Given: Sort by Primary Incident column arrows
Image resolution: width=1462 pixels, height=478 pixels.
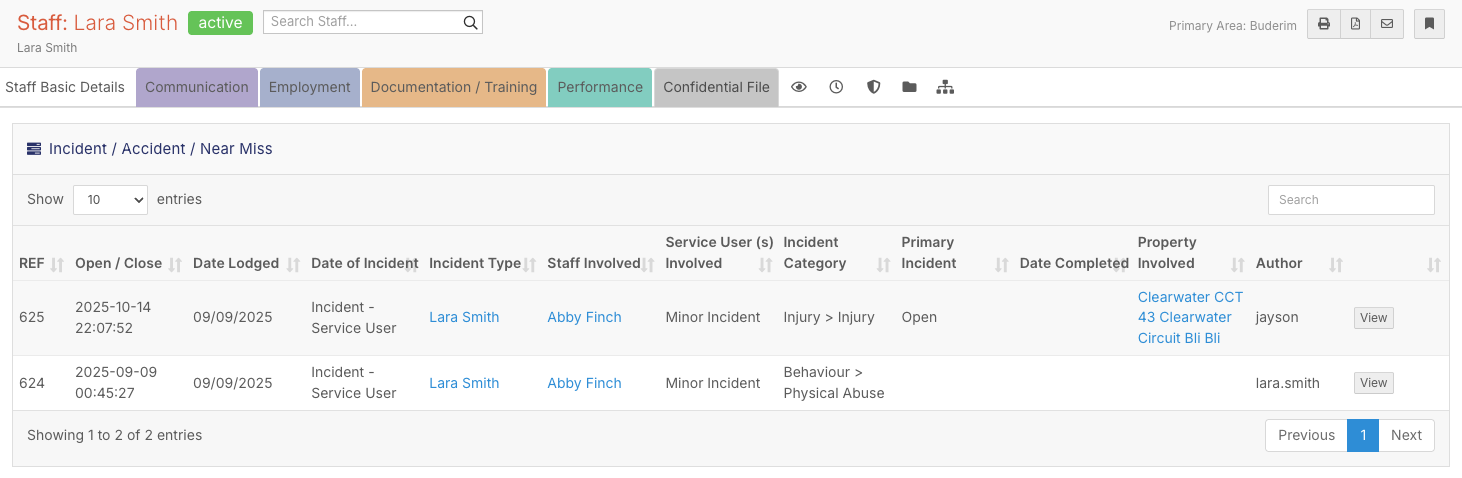Looking at the screenshot, I should (1001, 265).
